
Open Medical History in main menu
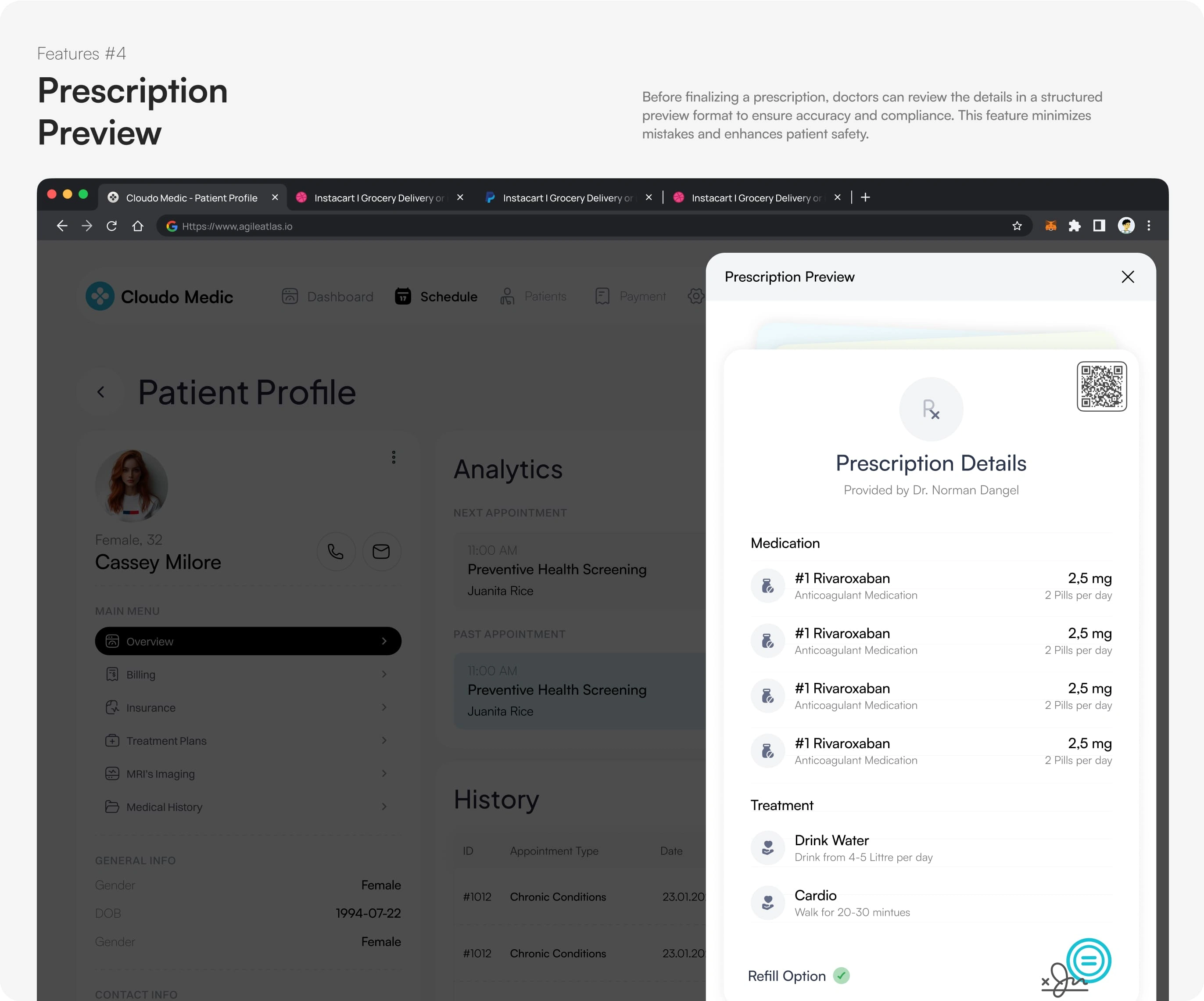coord(248,807)
